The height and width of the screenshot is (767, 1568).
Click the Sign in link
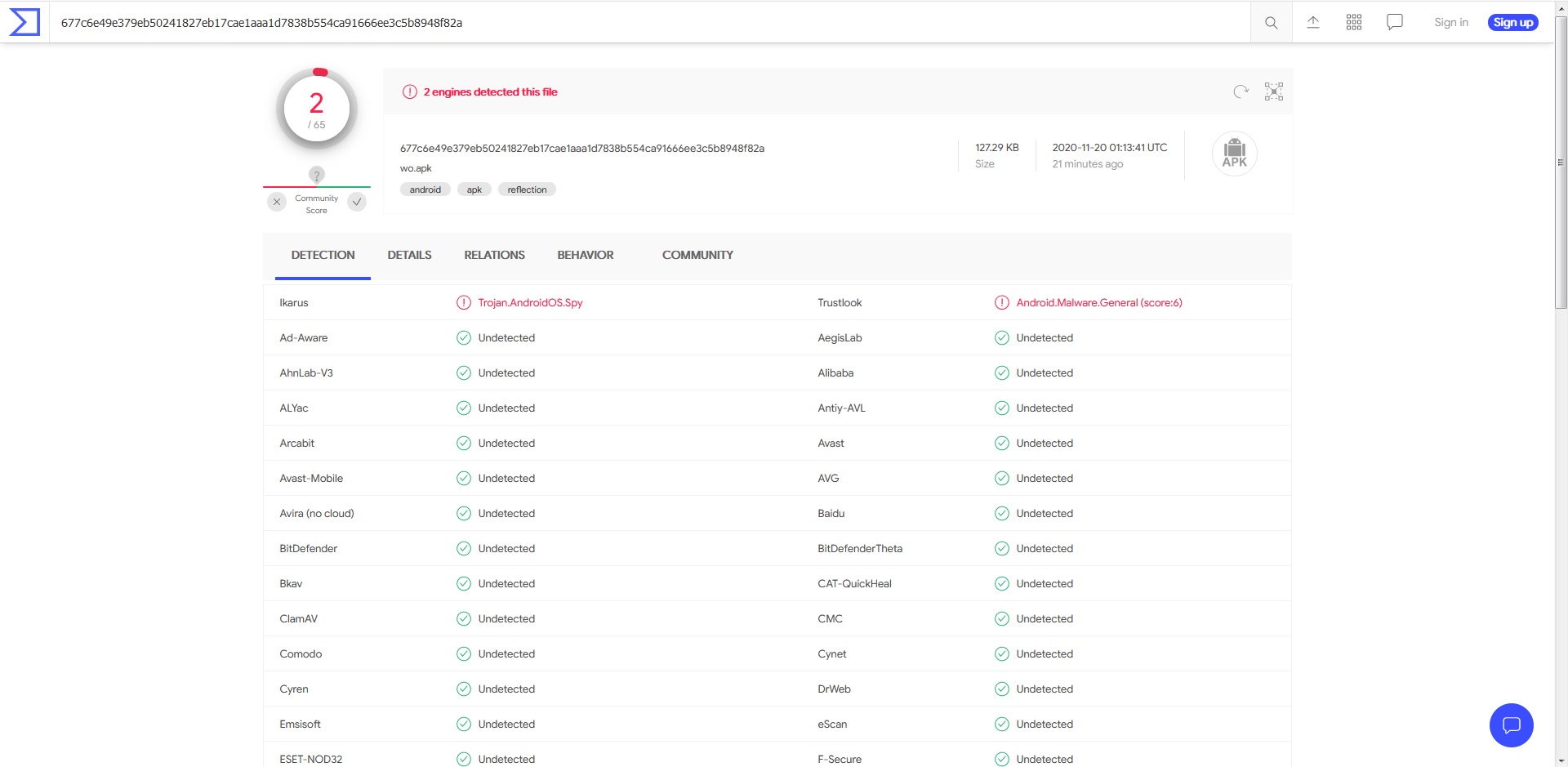point(1451,23)
